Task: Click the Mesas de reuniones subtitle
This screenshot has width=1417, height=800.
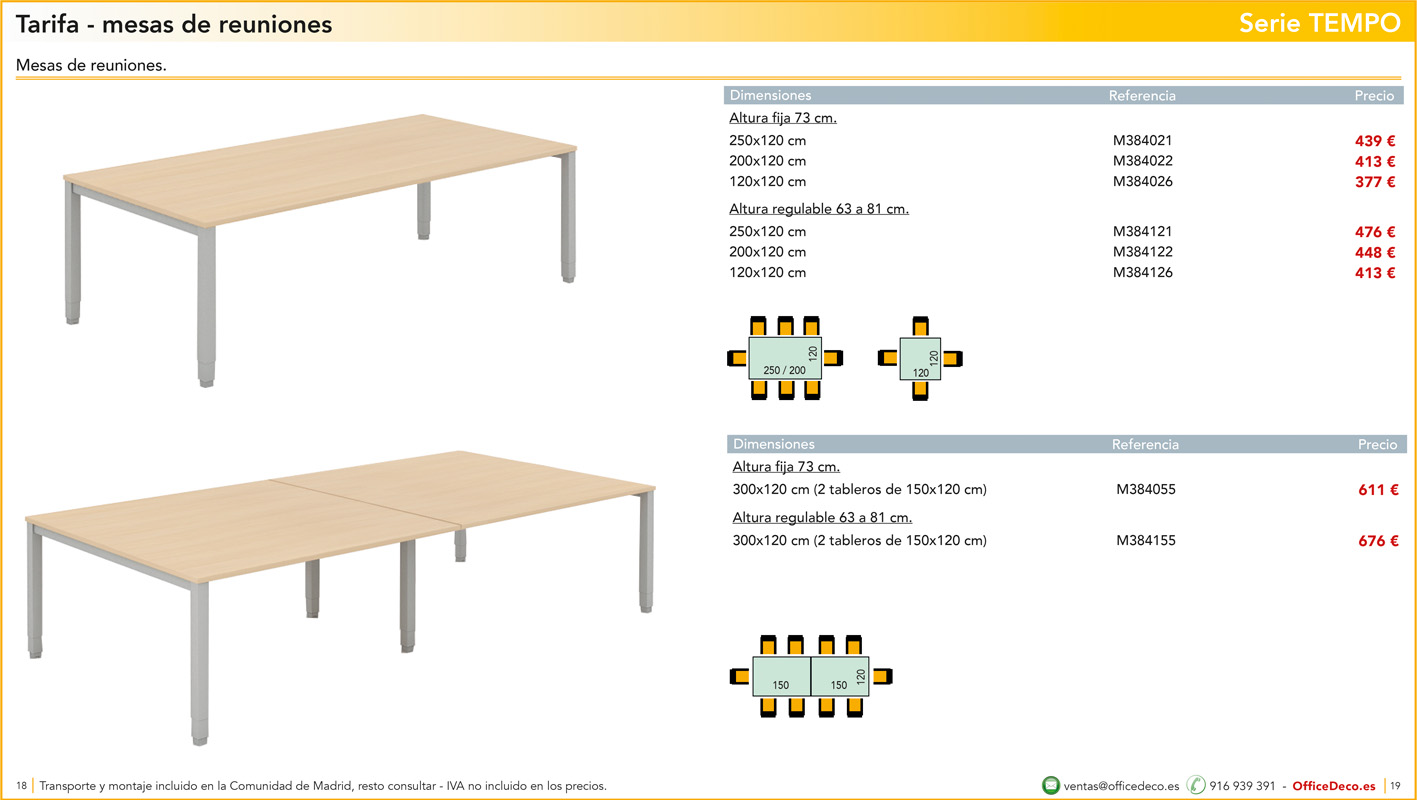Action: [91, 65]
